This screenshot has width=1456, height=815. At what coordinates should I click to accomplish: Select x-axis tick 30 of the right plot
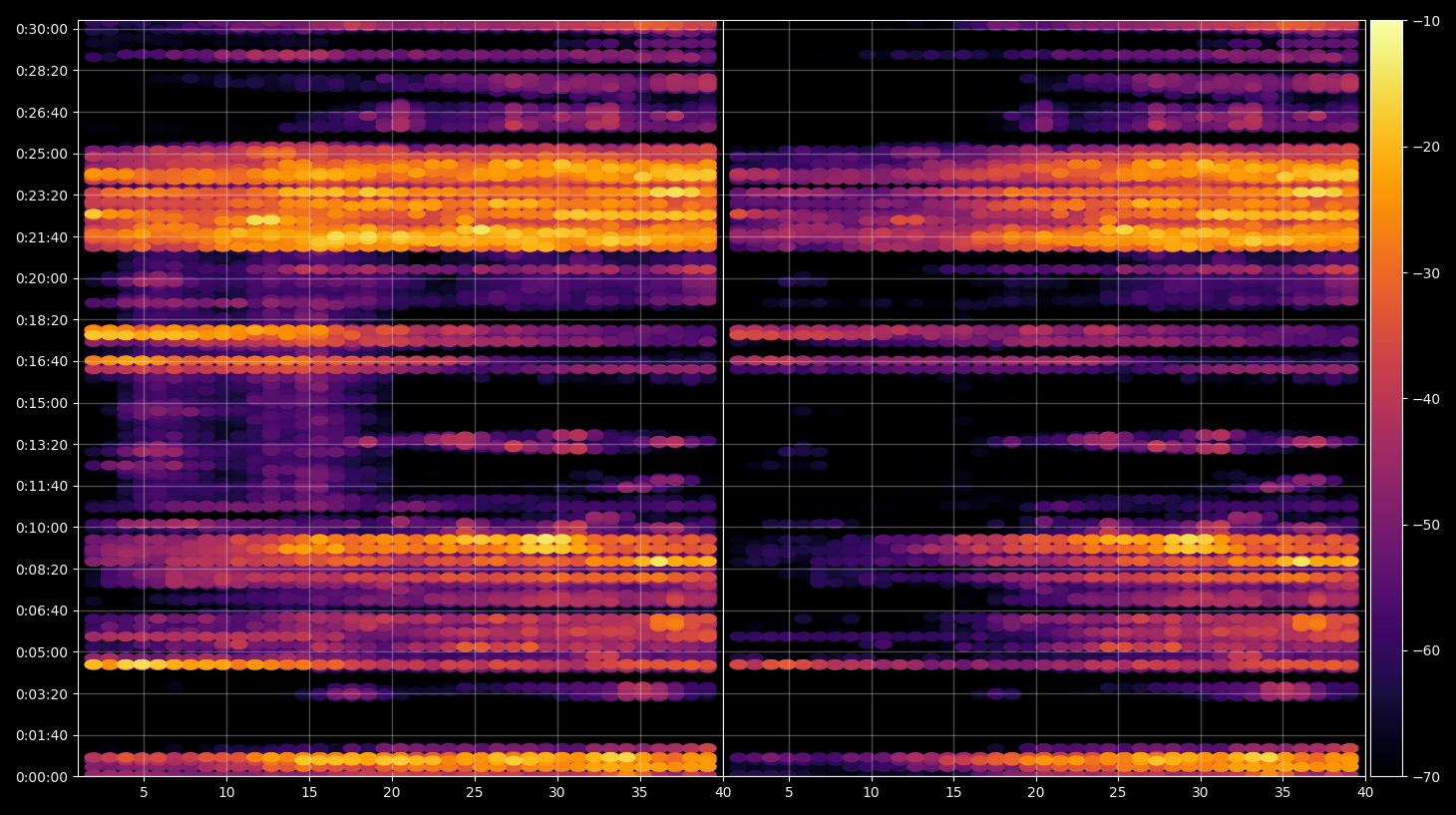click(1200, 792)
